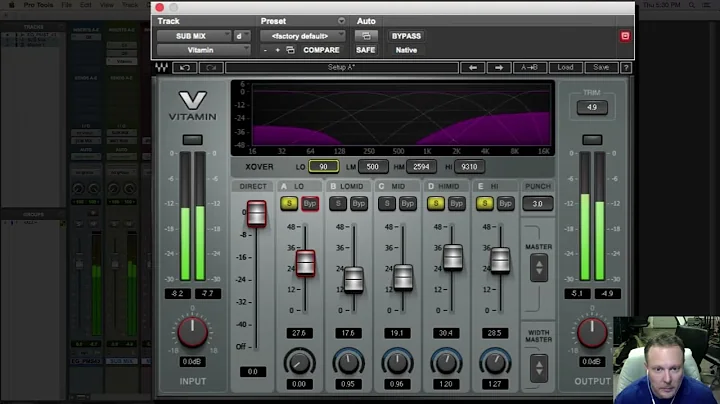Open Spotlight search in macOS menu bar
This screenshot has height=404, width=720.
[x=691, y=5]
